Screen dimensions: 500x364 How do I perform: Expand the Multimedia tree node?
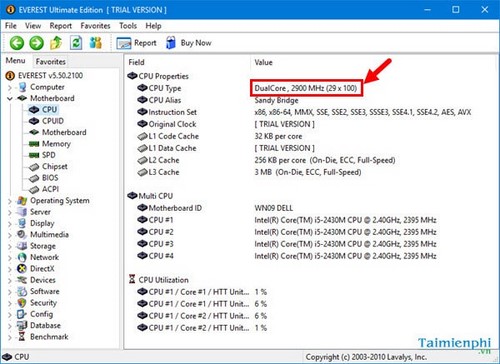coord(10,235)
